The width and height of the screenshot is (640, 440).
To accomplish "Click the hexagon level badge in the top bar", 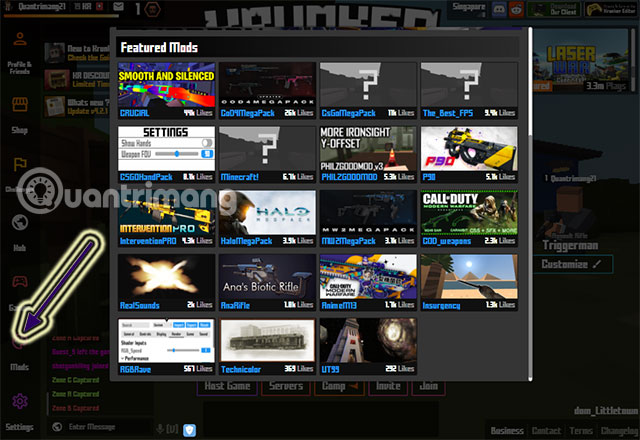I will click(152, 9).
